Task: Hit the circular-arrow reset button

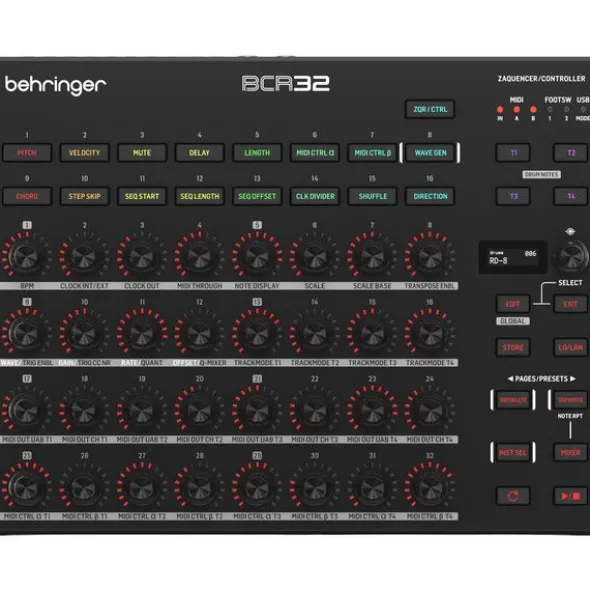Action: coord(513,496)
